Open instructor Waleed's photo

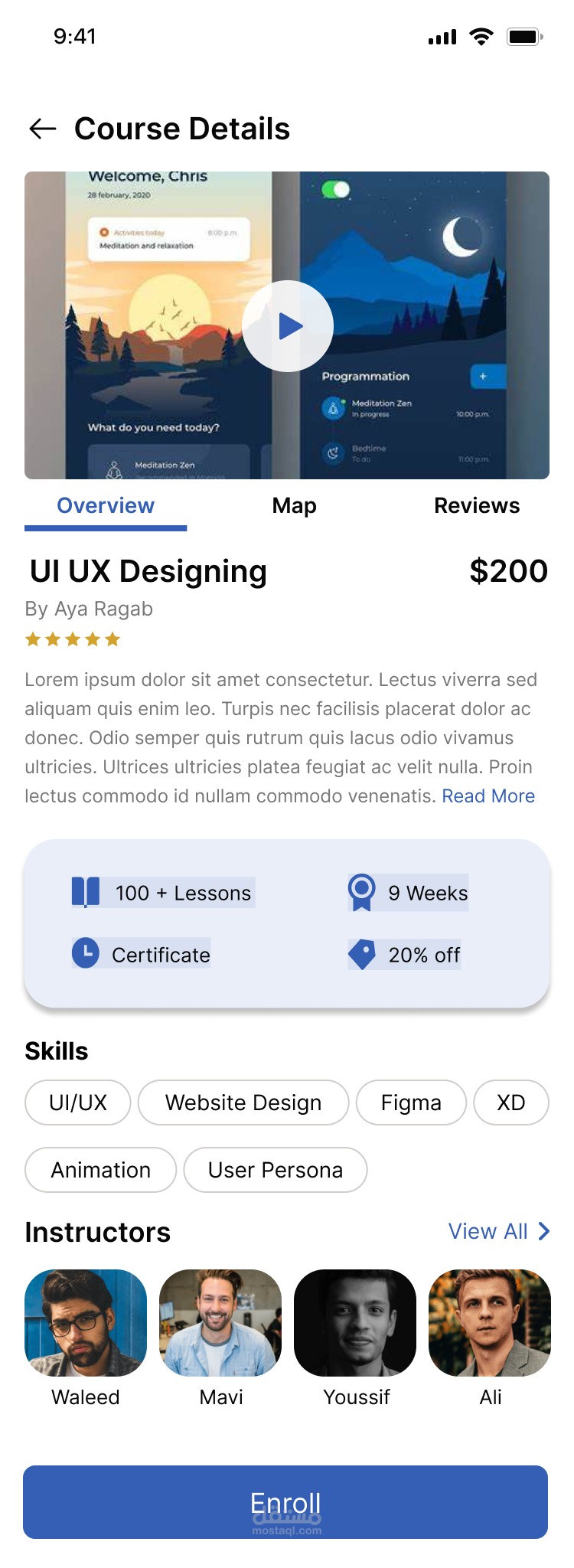pyautogui.click(x=86, y=1323)
